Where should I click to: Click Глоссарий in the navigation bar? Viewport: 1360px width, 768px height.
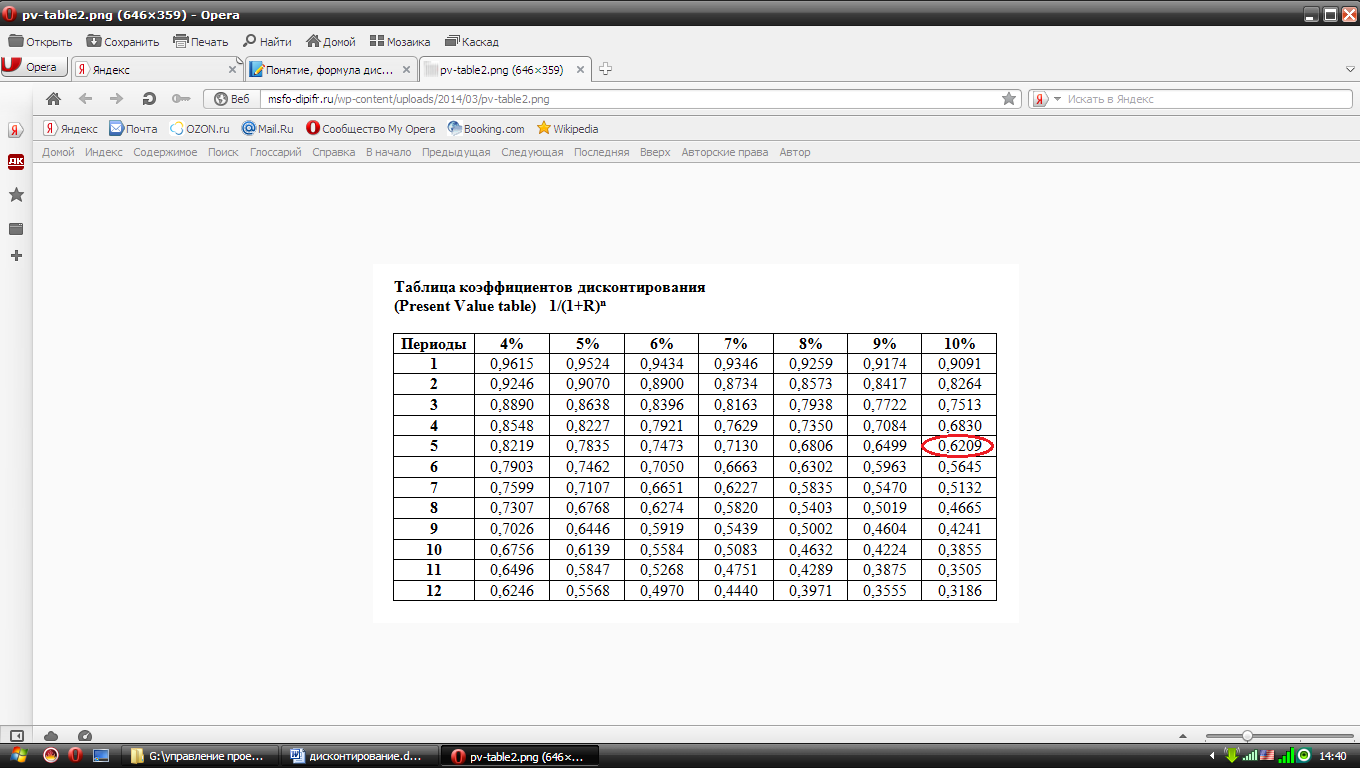(275, 152)
